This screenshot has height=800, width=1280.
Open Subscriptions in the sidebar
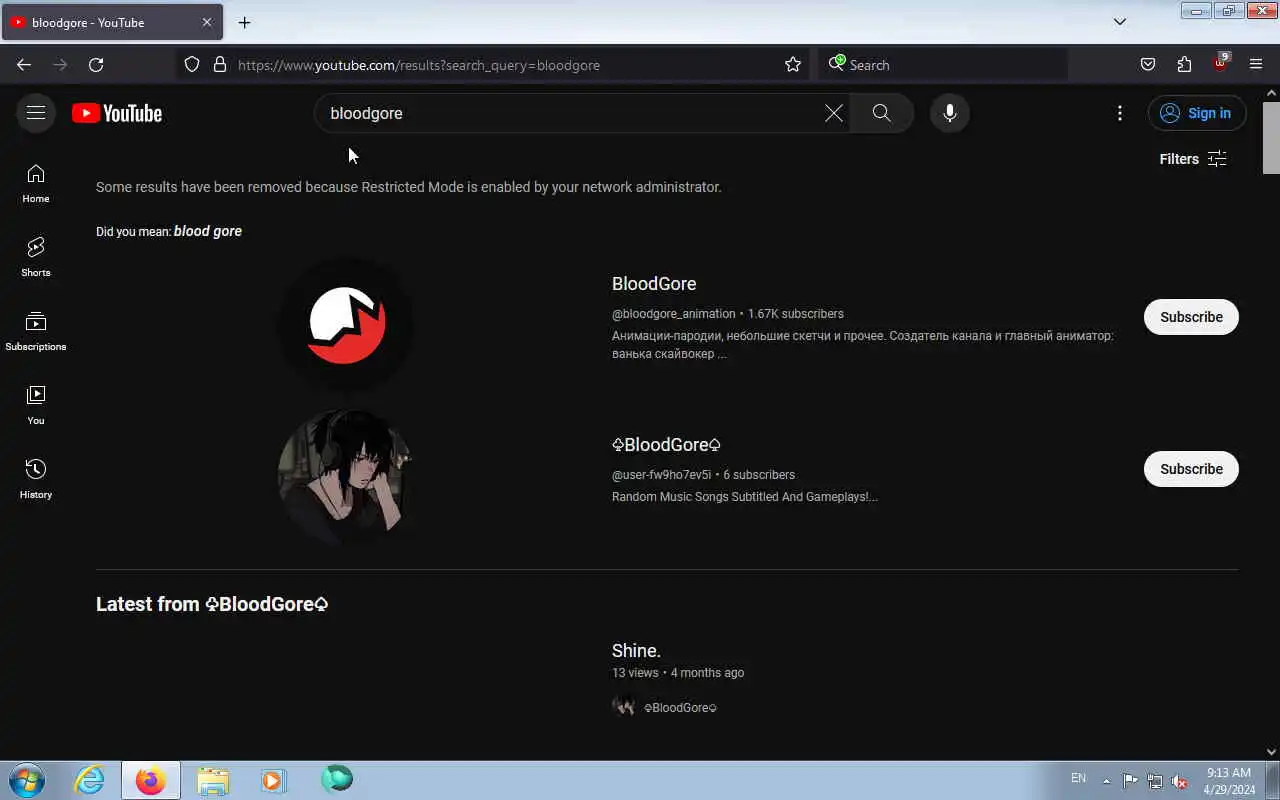coord(36,332)
